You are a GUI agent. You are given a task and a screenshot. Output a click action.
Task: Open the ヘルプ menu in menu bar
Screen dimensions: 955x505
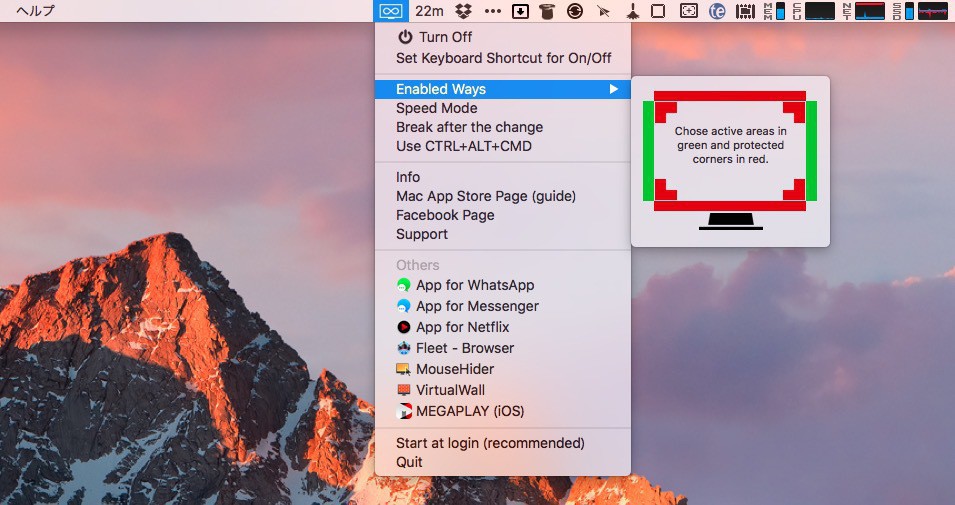click(35, 10)
